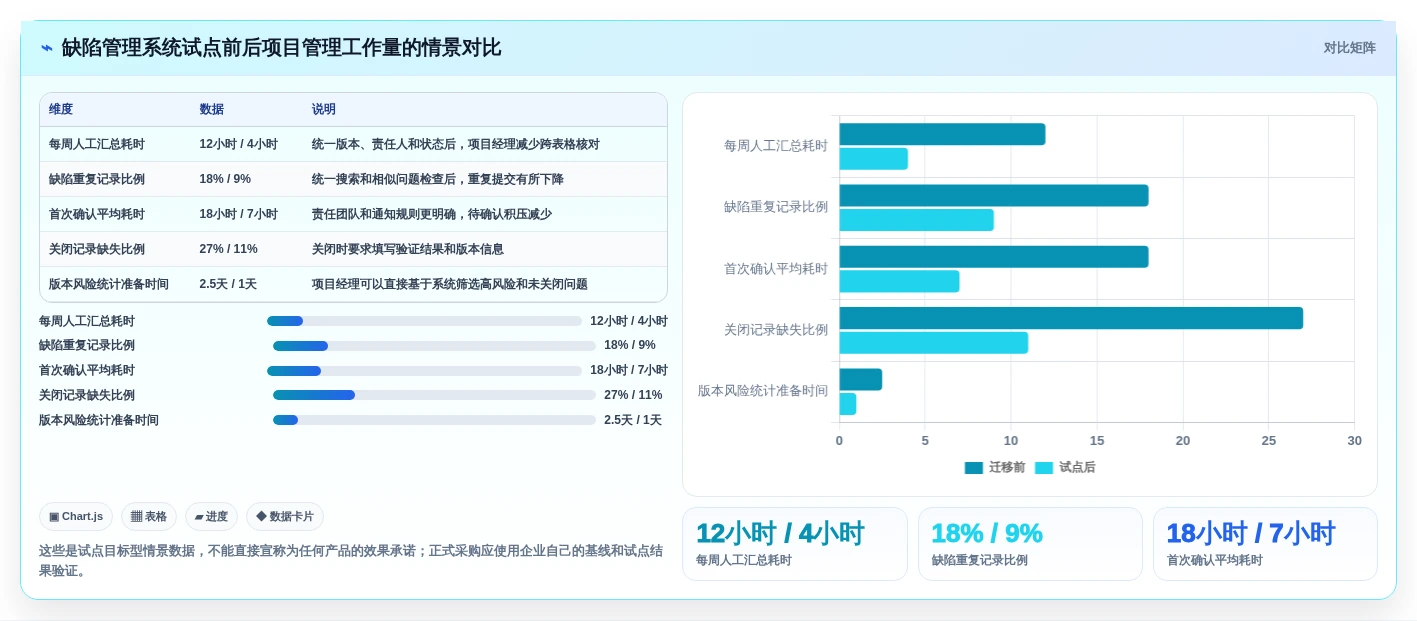
Task: Open the 18% / 9% data card
Action: (1030, 544)
